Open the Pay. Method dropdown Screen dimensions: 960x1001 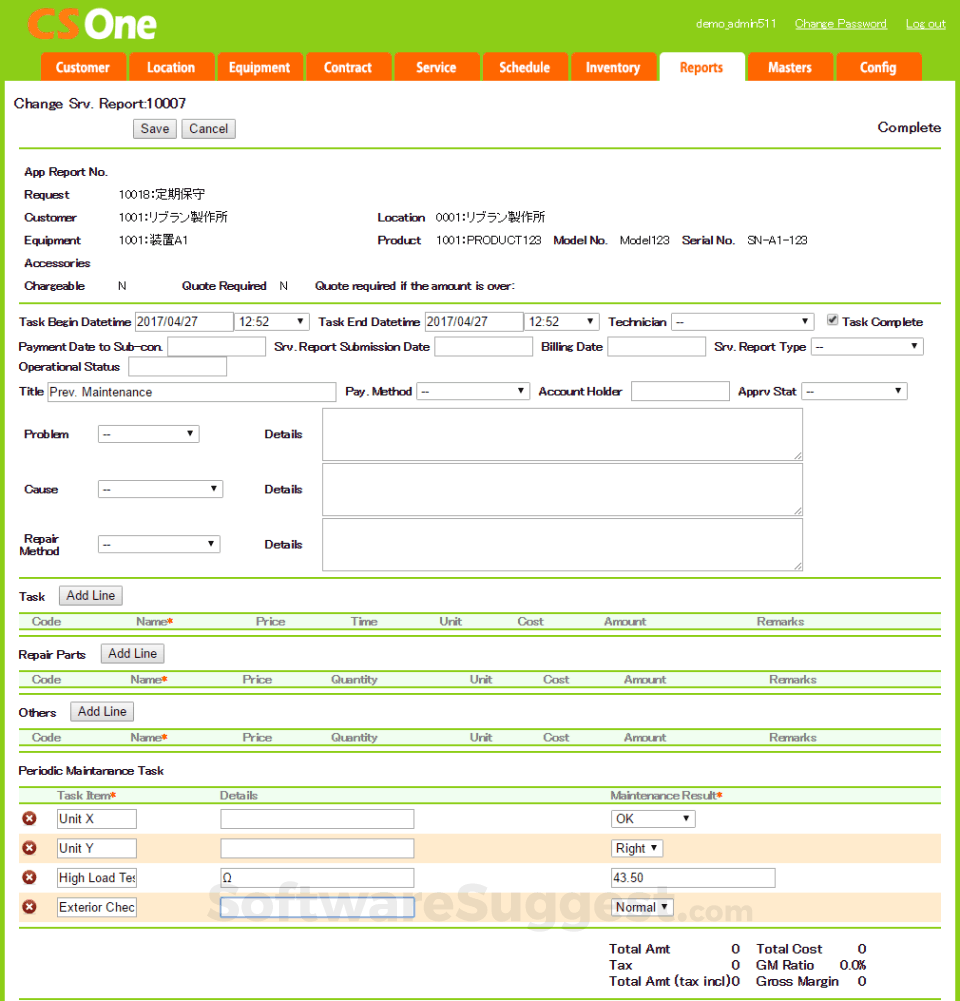coord(471,391)
